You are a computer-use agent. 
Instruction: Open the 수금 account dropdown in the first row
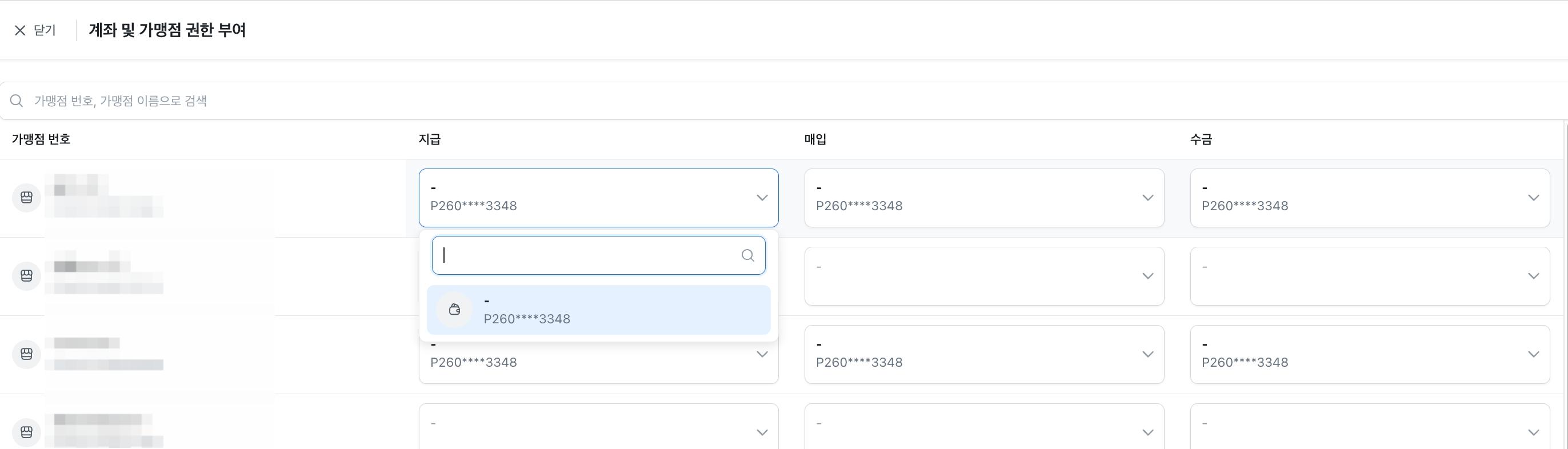tap(1370, 198)
